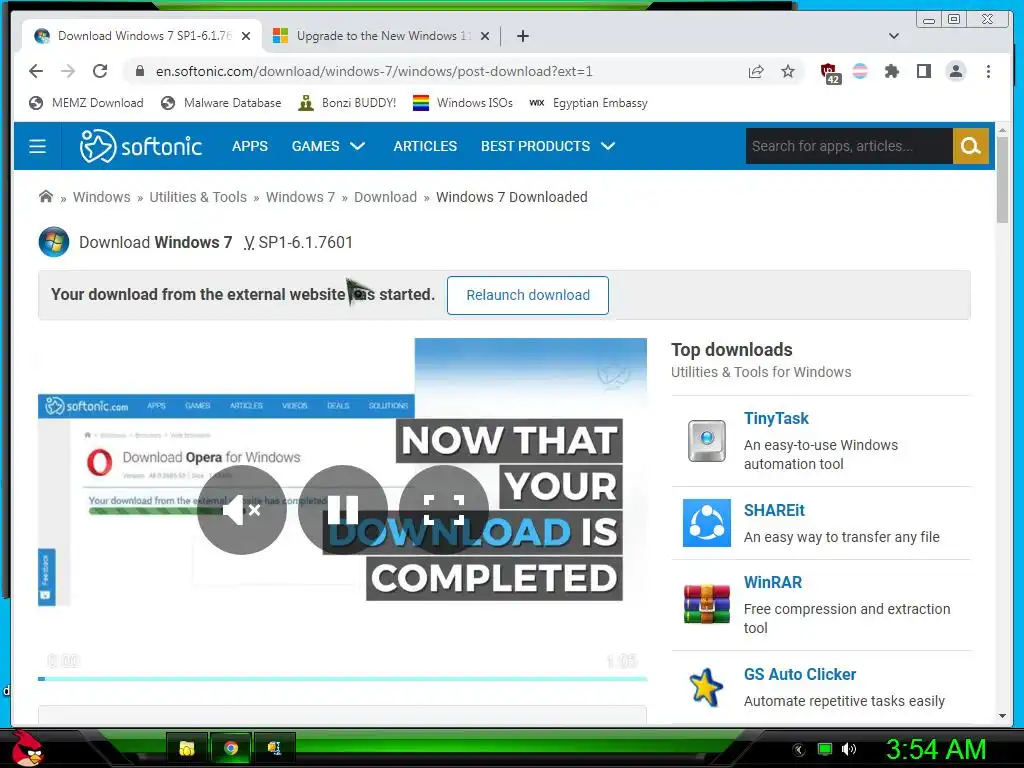The height and width of the screenshot is (768, 1024).
Task: Open the folder icon in the taskbar
Action: tap(187, 748)
